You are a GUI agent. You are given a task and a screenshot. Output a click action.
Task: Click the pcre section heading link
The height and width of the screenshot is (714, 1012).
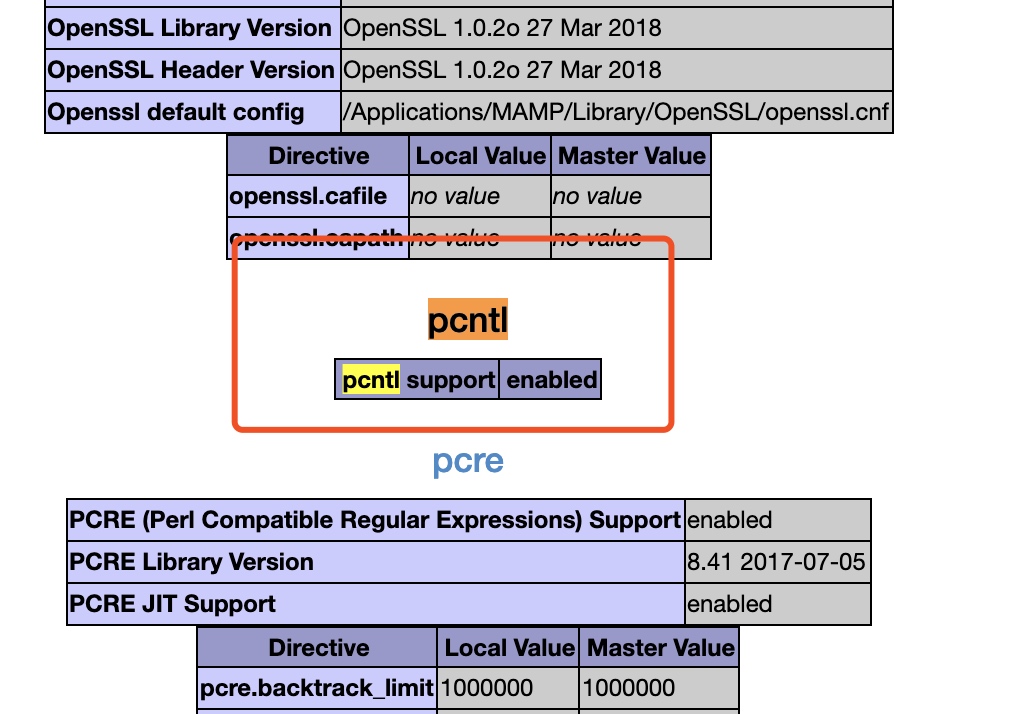[468, 461]
